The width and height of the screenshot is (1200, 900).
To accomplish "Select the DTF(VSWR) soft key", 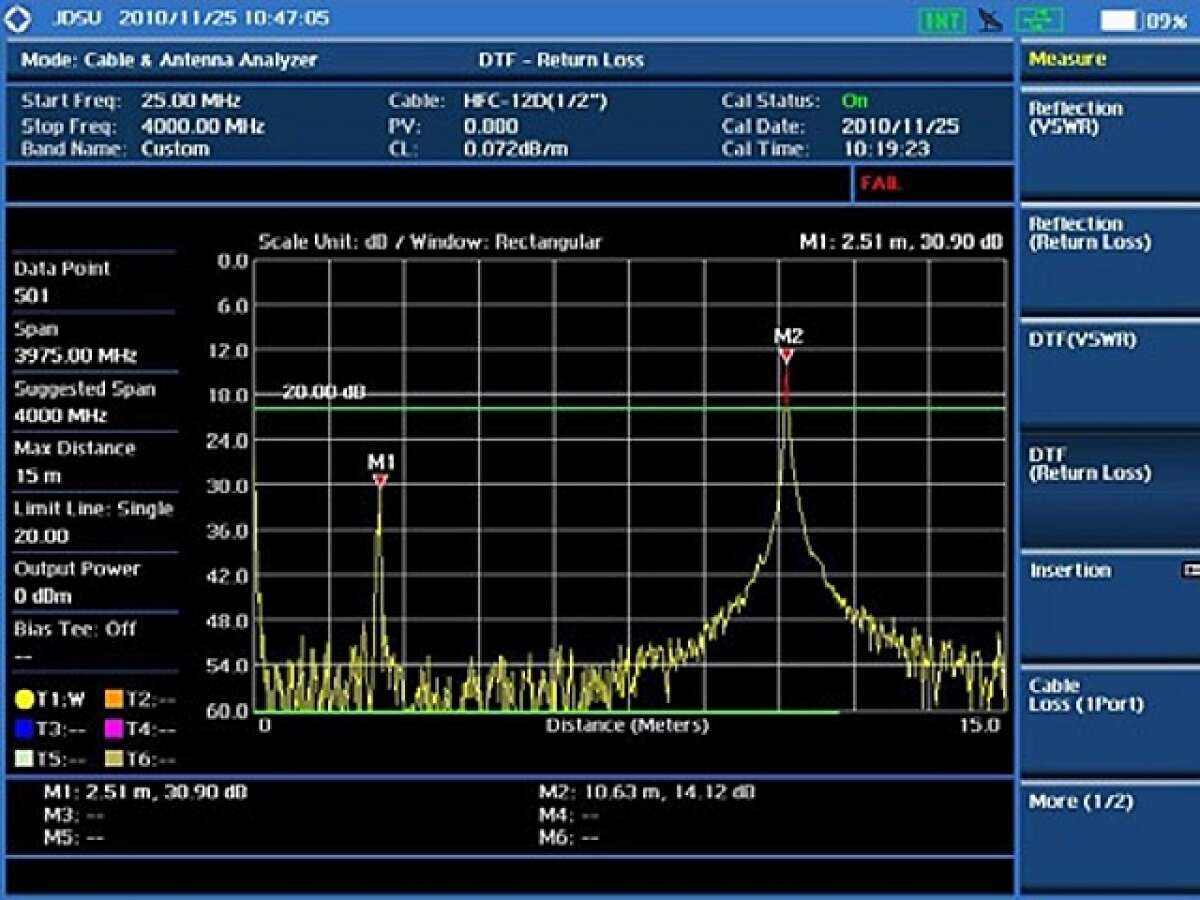I will click(1108, 374).
